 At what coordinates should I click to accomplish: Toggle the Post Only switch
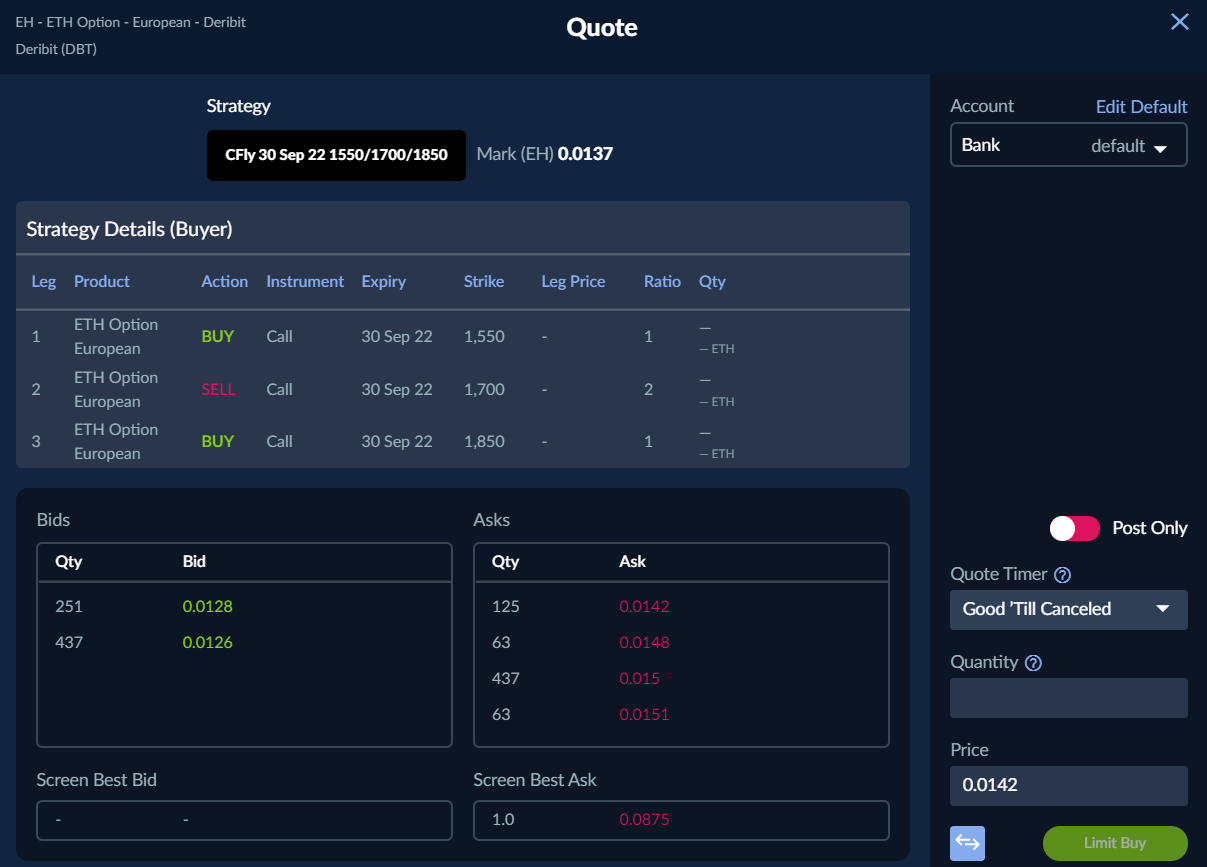click(x=1074, y=528)
